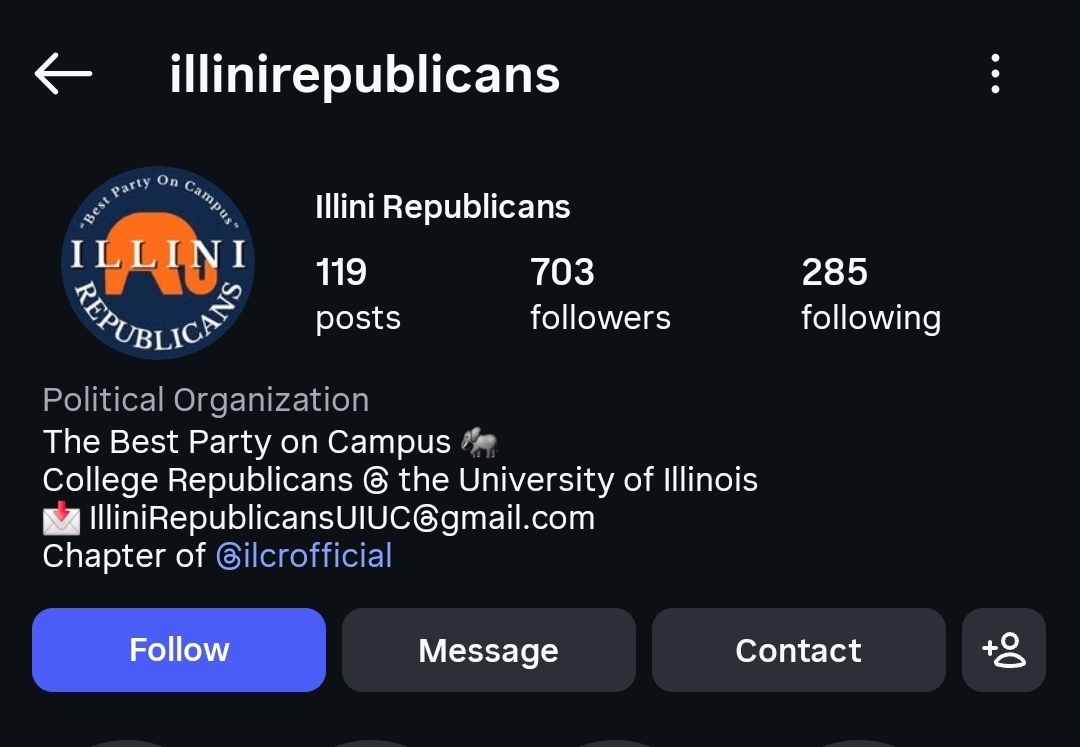Viewport: 1080px width, 747px height.
Task: Open the @ilcrofficial profile link
Action: point(304,556)
